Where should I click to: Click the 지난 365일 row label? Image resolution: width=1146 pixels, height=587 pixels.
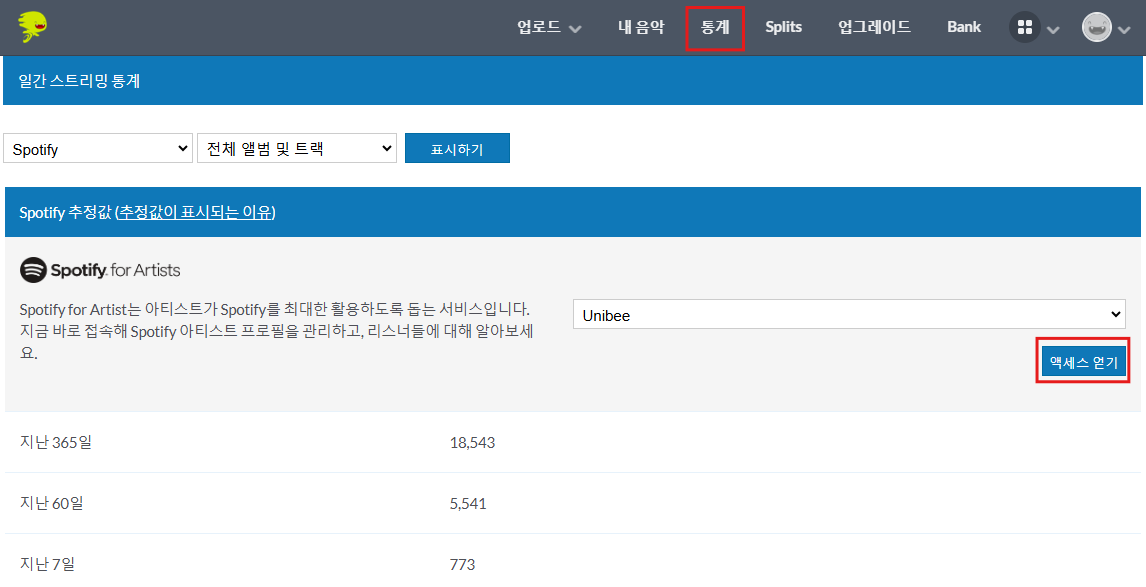click(56, 442)
